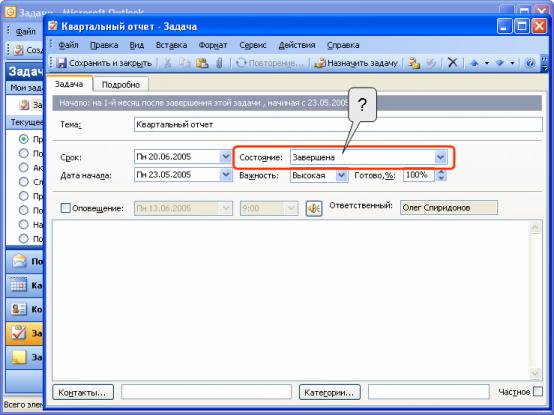Open the Действия menu
Screen dimensions: 554x415
(x=297, y=45)
